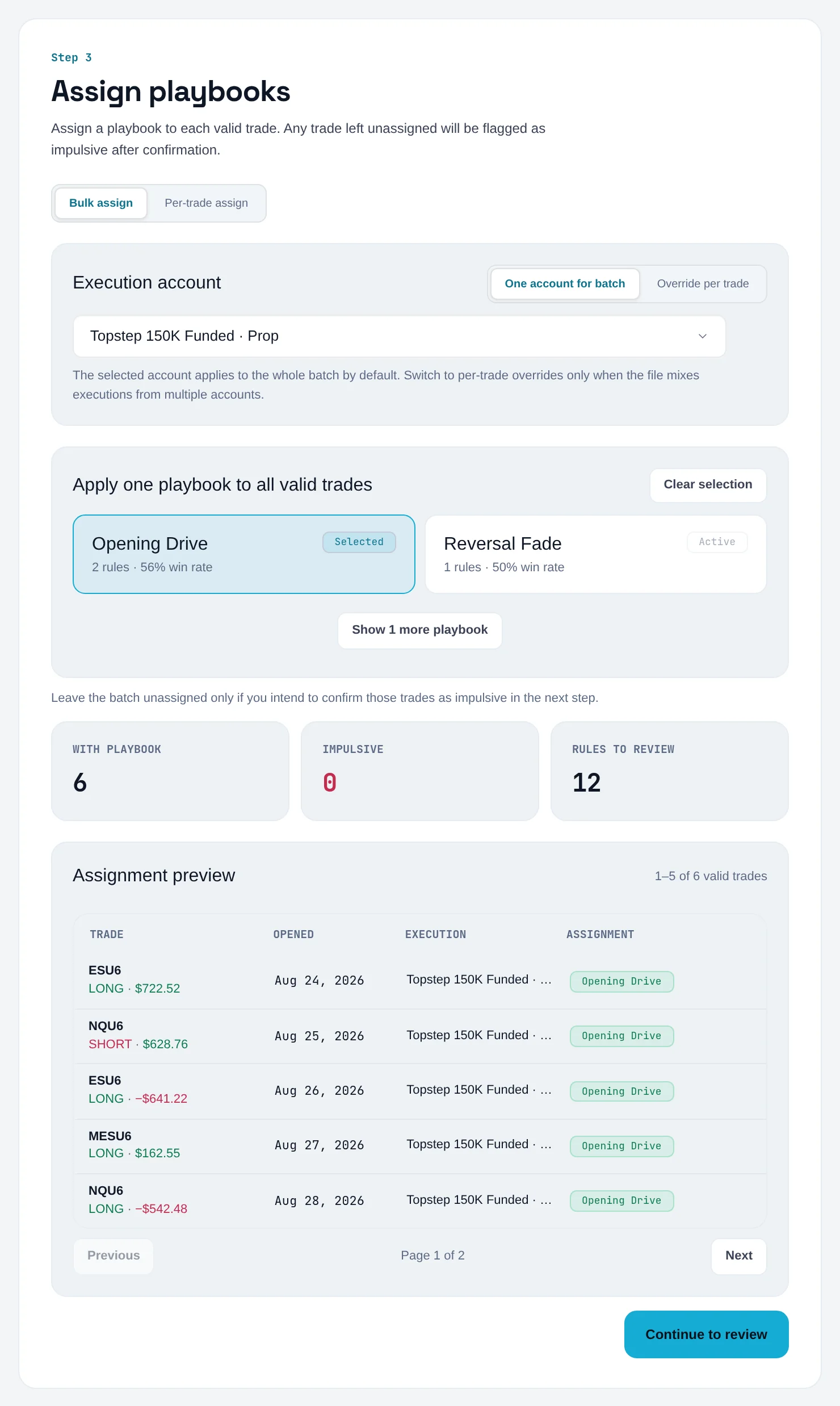The image size is (840, 1406).
Task: Click Opening Drive tag on NQU6 short trade
Action: click(621, 1036)
